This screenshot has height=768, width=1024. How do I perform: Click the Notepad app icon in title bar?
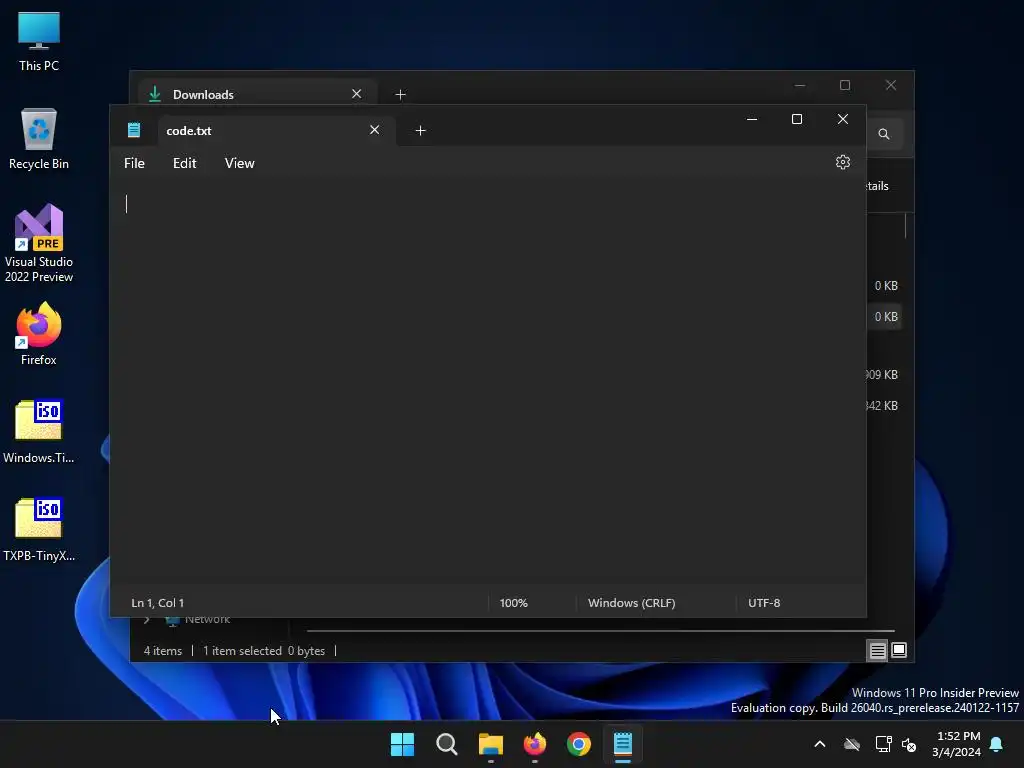click(134, 130)
